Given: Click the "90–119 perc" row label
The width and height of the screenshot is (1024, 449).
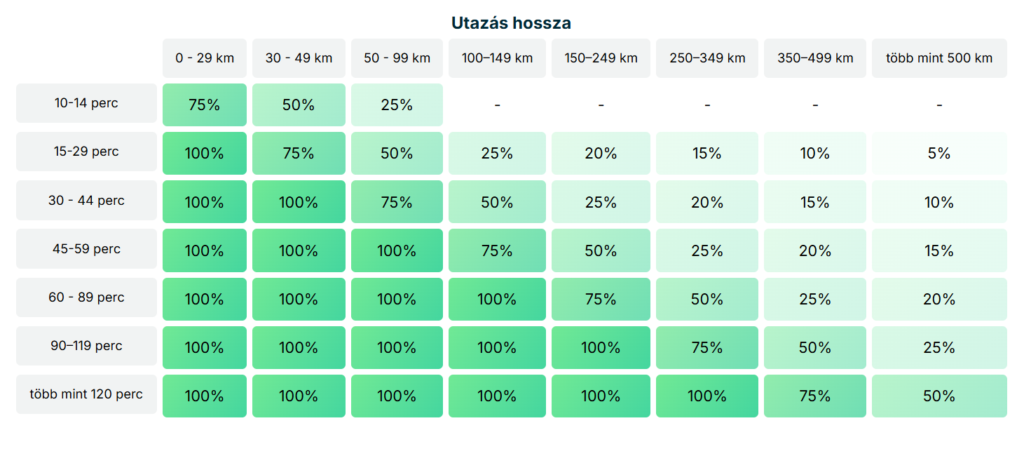Looking at the screenshot, I should [x=87, y=346].
